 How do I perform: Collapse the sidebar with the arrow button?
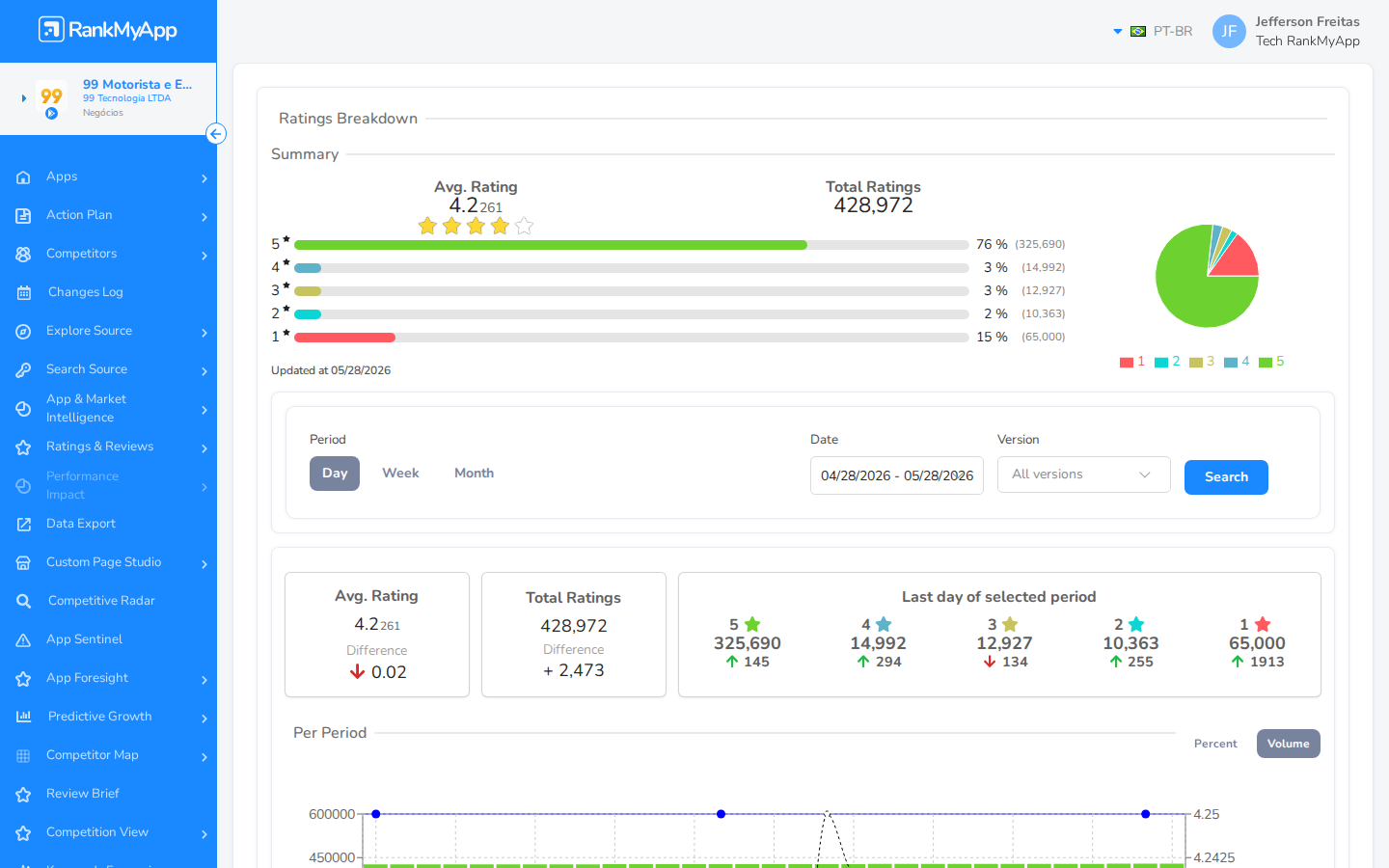216,134
